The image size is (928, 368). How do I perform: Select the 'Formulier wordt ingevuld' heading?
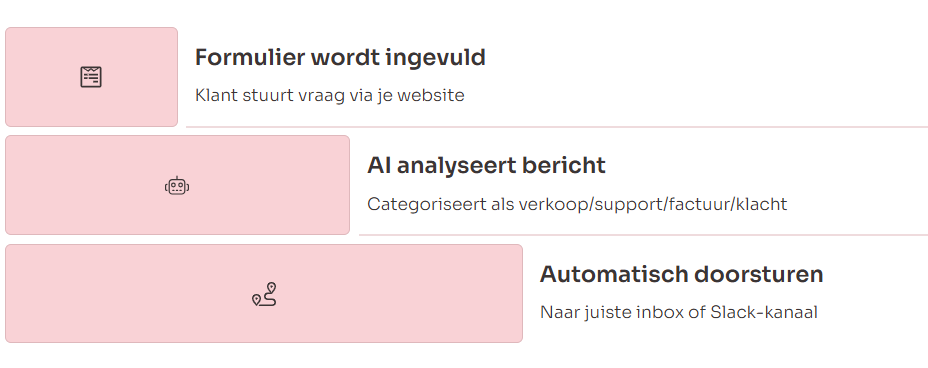pos(340,58)
